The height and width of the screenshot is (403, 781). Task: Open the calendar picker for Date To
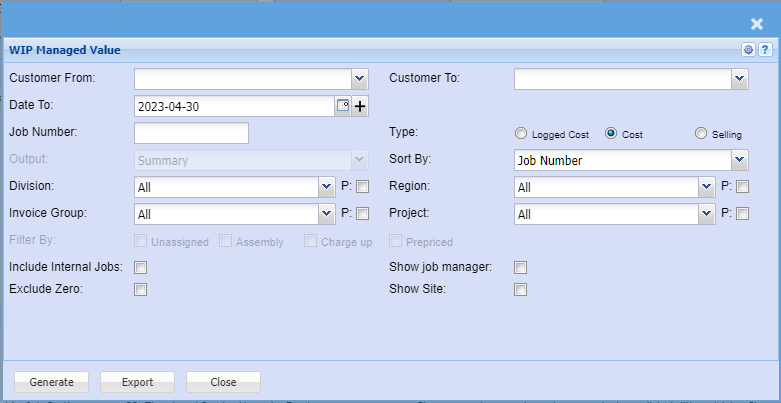(x=342, y=106)
